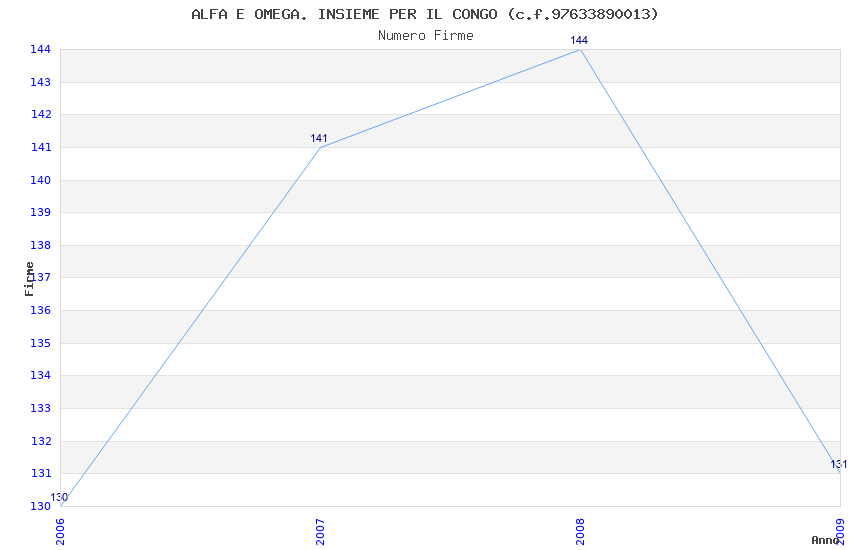Click the 132 y-axis tick label
850x550 pixels.
(x=40, y=442)
